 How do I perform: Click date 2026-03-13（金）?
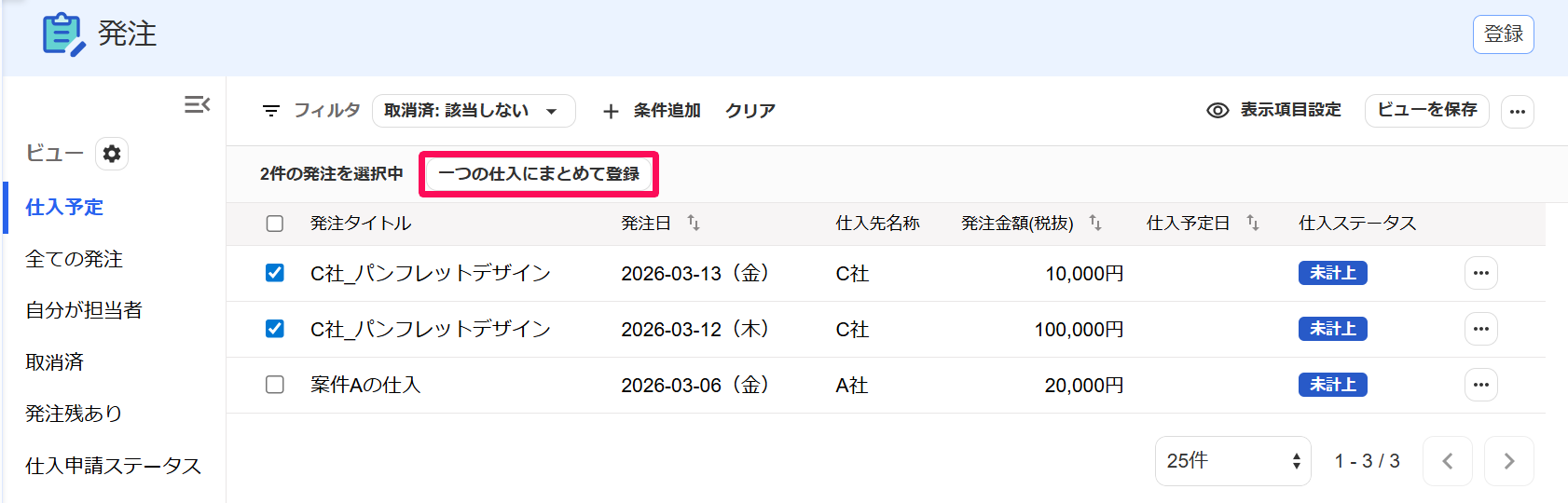click(x=695, y=274)
